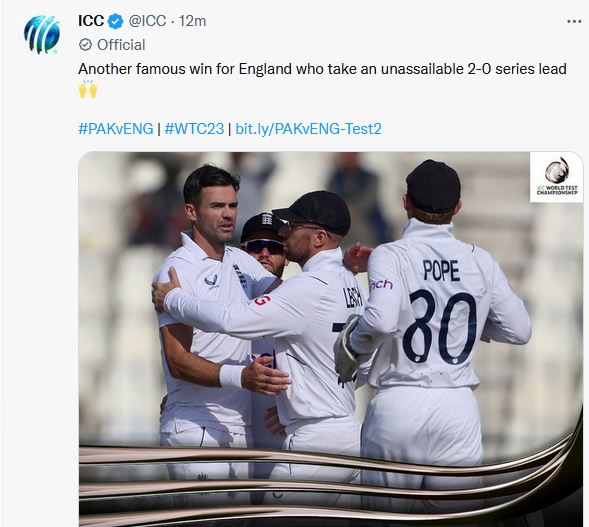This screenshot has height=527, width=589.
Task: Open the tweet via the 12m timestamp
Action: click(192, 21)
